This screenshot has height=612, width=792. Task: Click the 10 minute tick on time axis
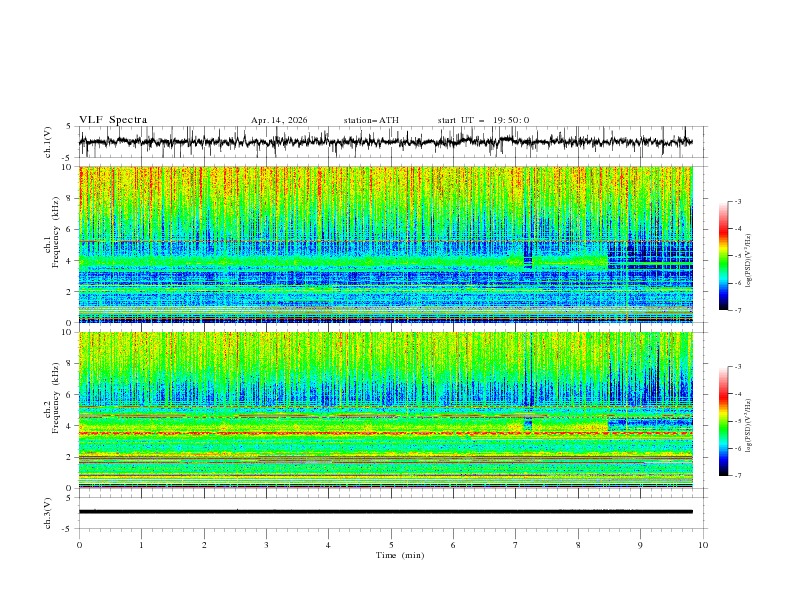pyautogui.click(x=703, y=545)
